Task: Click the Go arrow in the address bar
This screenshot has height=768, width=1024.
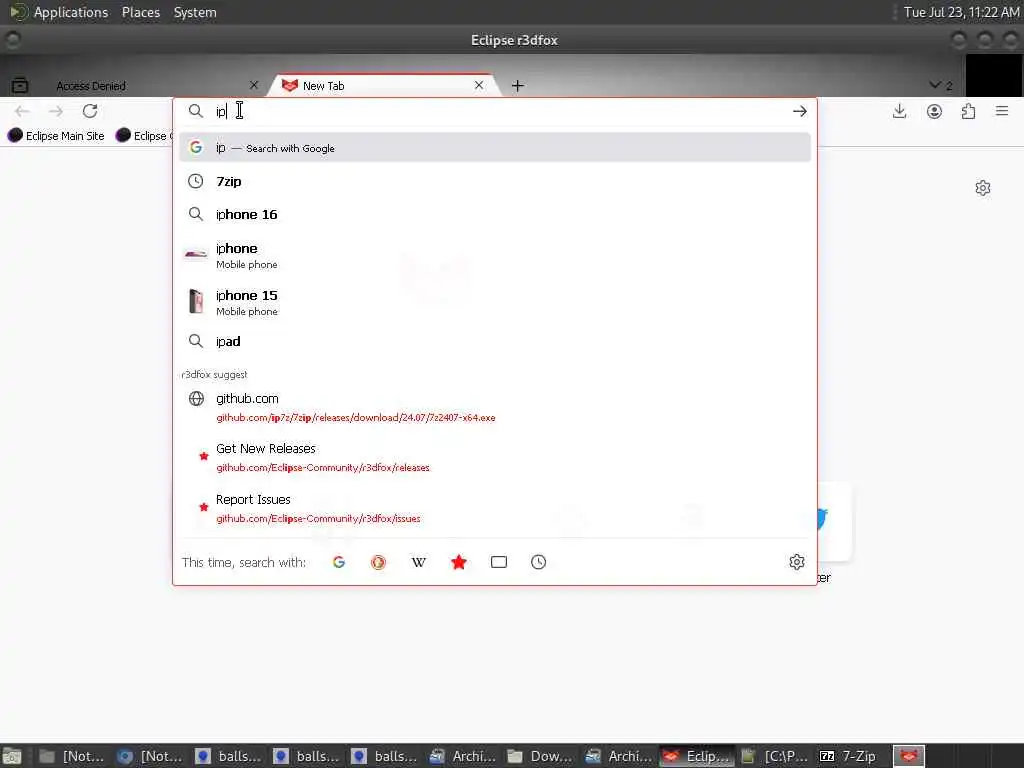Action: [x=799, y=111]
